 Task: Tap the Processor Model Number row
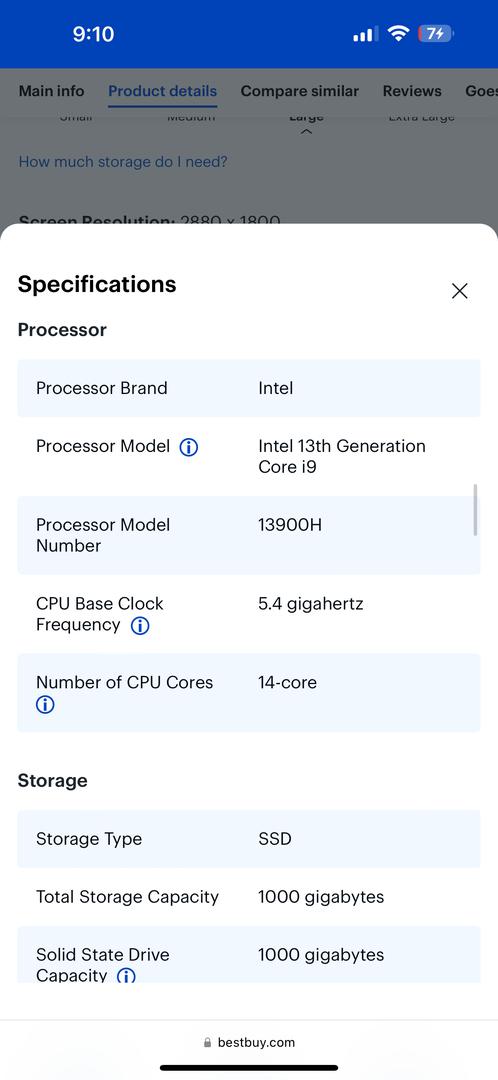pyautogui.click(x=249, y=535)
